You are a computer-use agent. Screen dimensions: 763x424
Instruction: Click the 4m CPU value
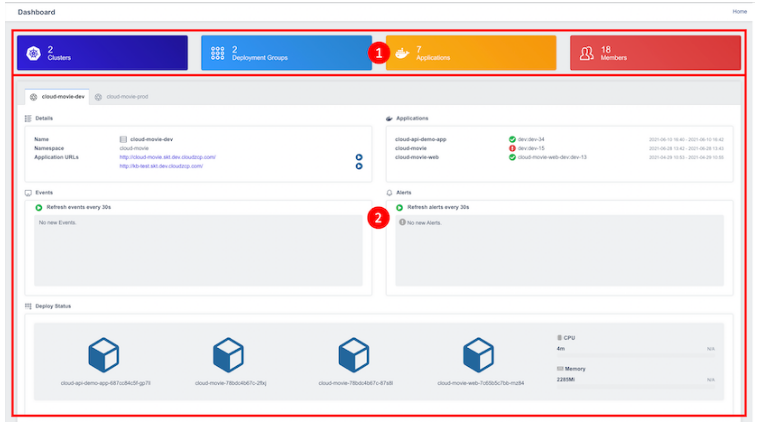tap(561, 349)
